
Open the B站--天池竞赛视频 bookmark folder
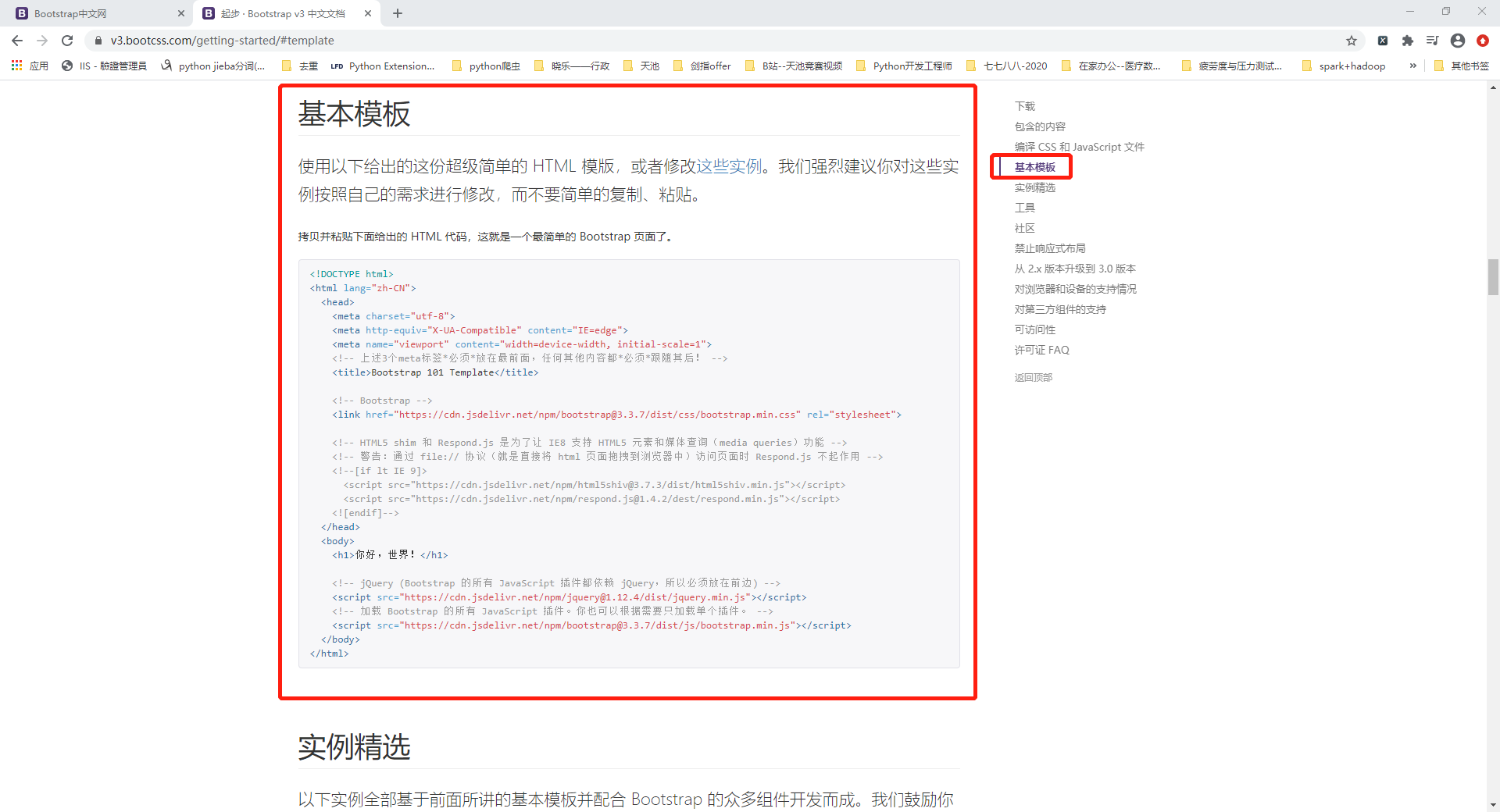(x=793, y=66)
